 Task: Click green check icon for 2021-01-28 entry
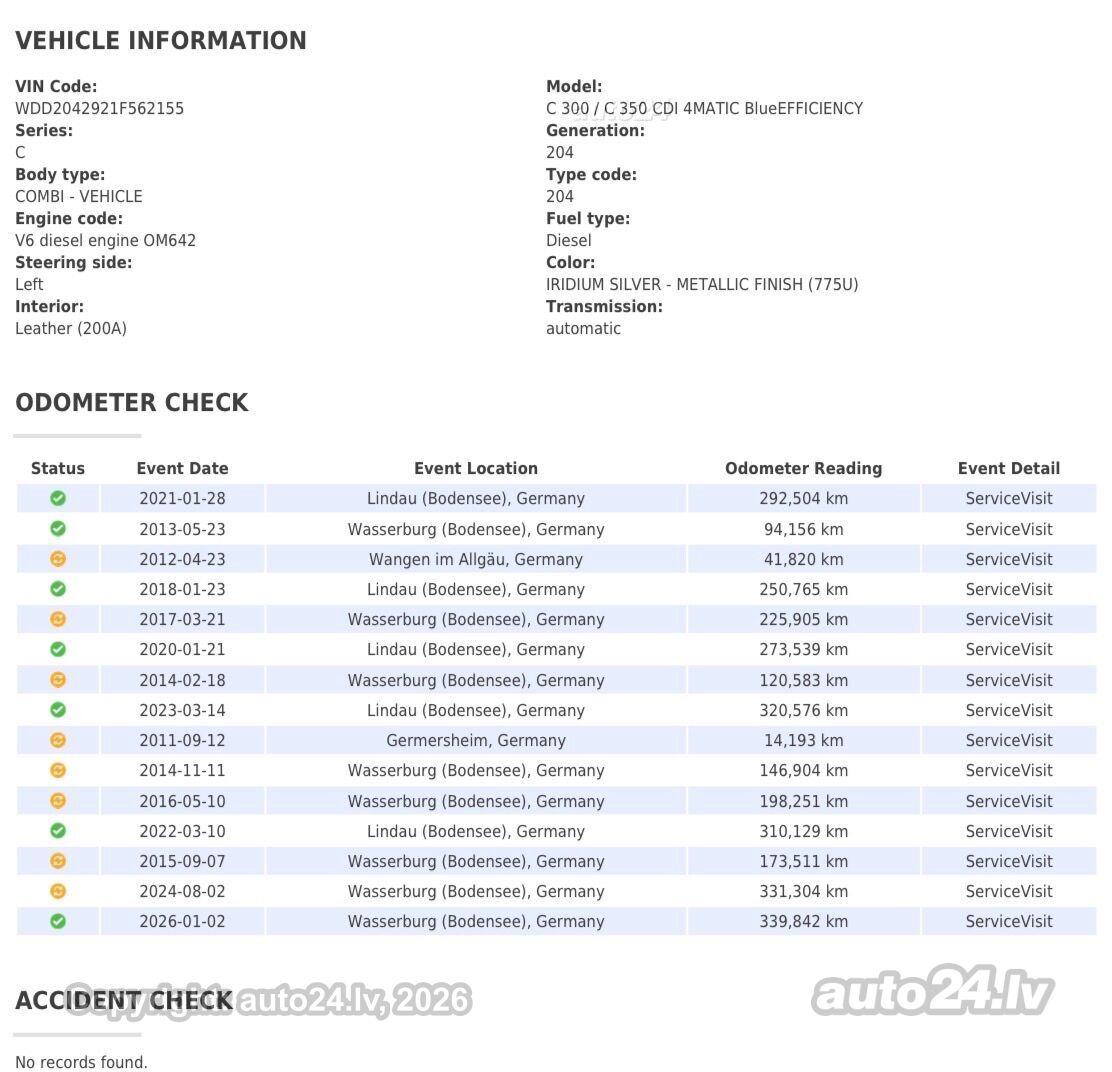click(x=58, y=498)
